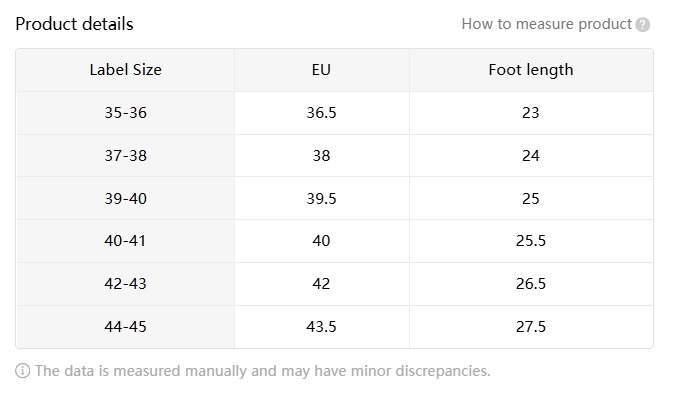Click the 44-45 label size cell
Viewport: 677px width, 412px height.
(x=125, y=327)
